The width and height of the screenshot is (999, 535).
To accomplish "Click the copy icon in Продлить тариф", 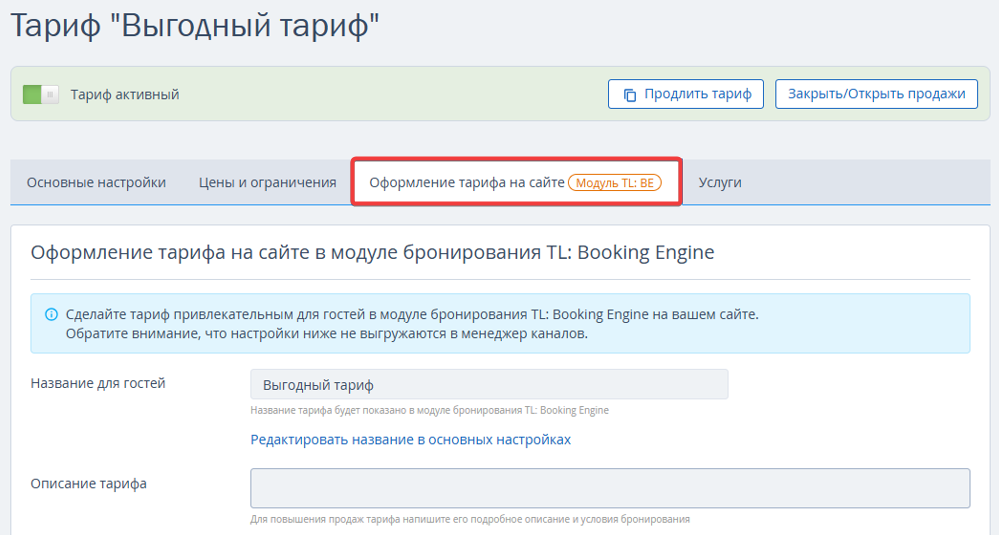I will tap(629, 95).
